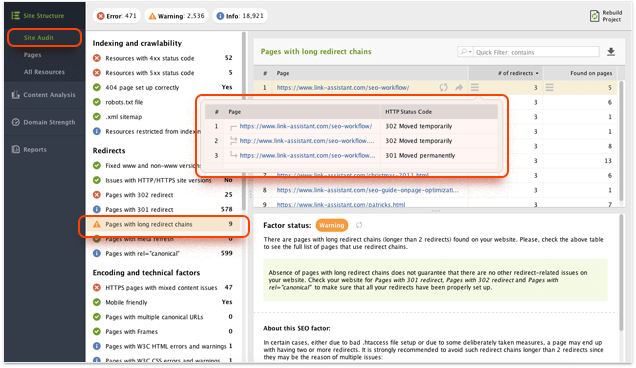Image resolution: width=636 pixels, height=368 pixels.
Task: Click the Rebuild Project icon
Action: tap(594, 16)
